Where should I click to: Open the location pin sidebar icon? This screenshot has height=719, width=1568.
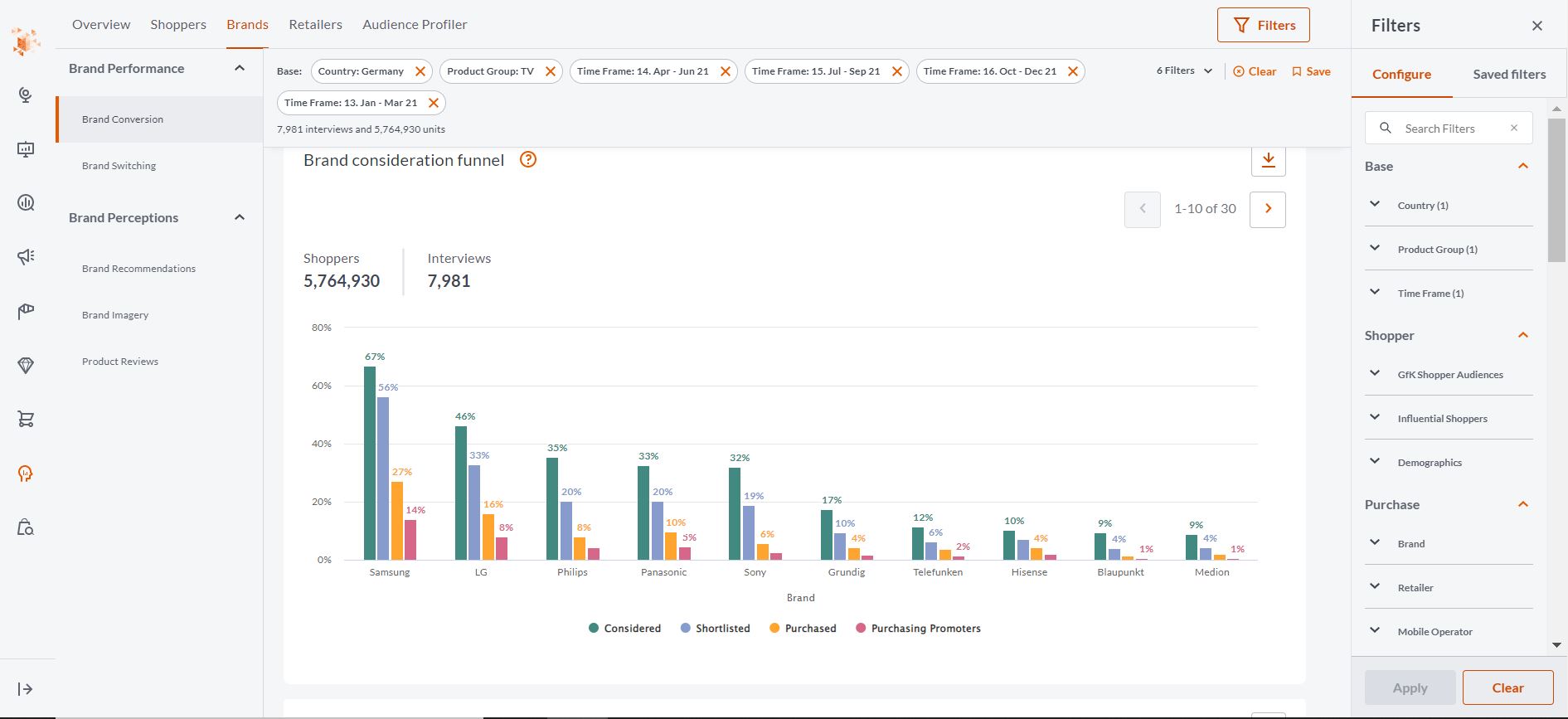pyautogui.click(x=26, y=95)
